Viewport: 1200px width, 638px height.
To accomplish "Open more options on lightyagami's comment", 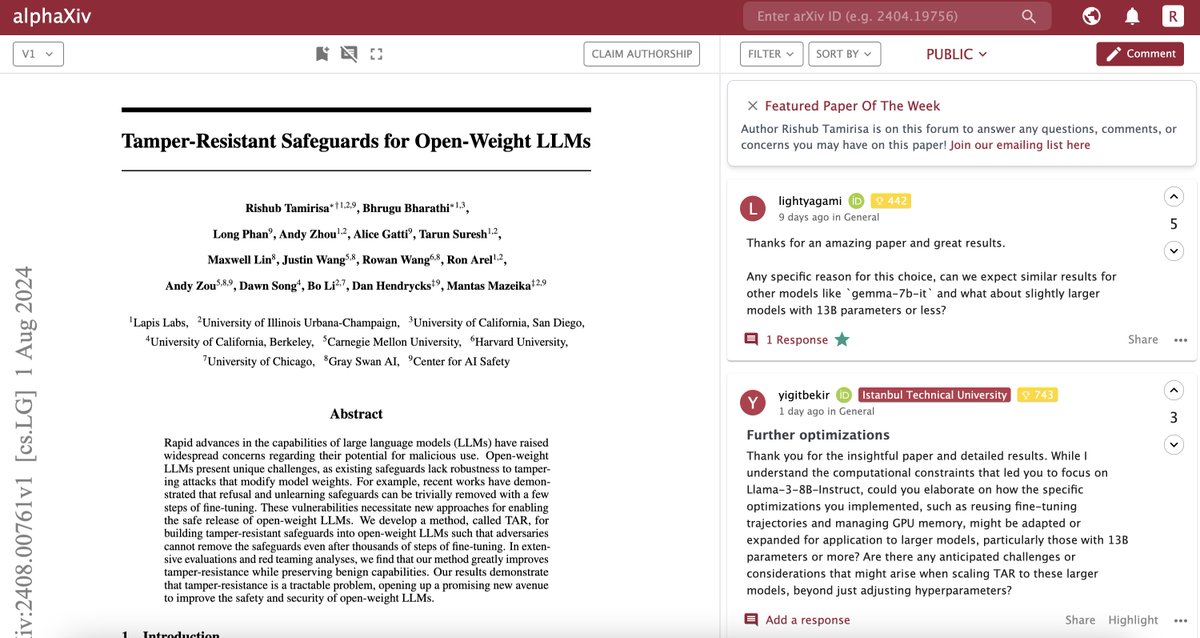I will (x=1181, y=340).
